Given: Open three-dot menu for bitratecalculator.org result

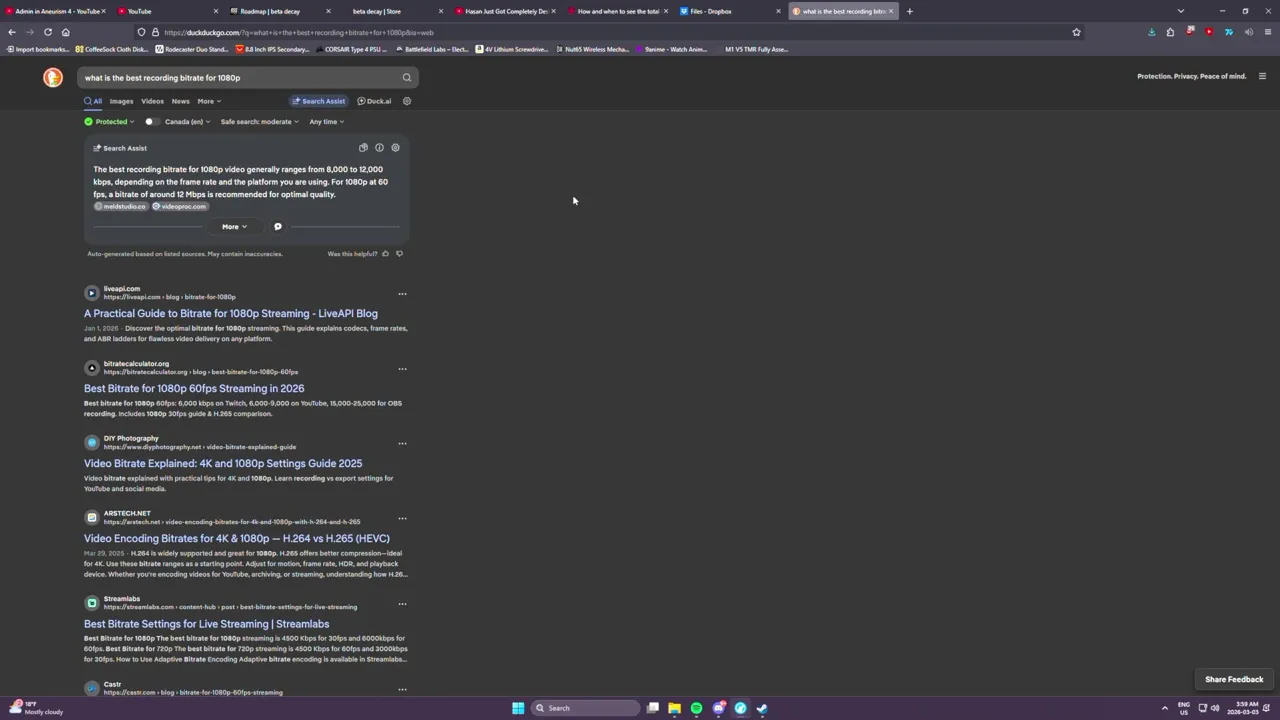Looking at the screenshot, I should click(402, 369).
